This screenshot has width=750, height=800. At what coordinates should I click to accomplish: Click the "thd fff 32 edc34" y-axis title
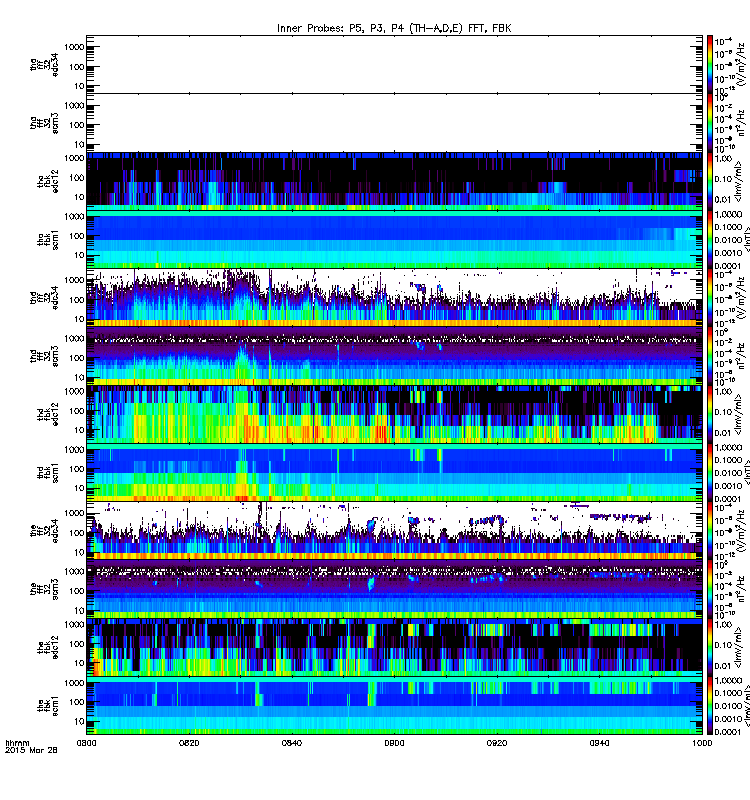[x=44, y=297]
